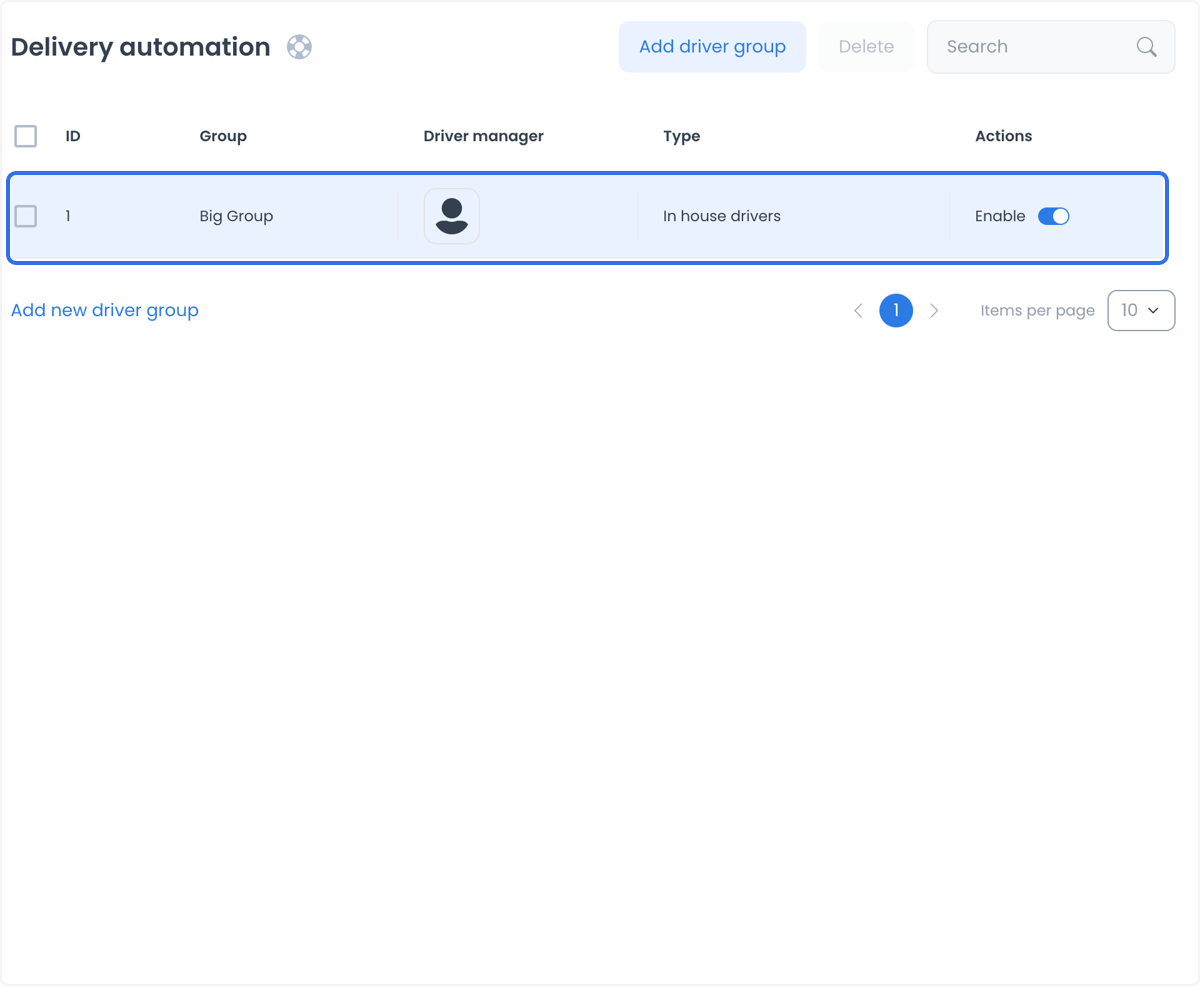
Task: Select page 1 in the pagination
Action: tap(896, 311)
